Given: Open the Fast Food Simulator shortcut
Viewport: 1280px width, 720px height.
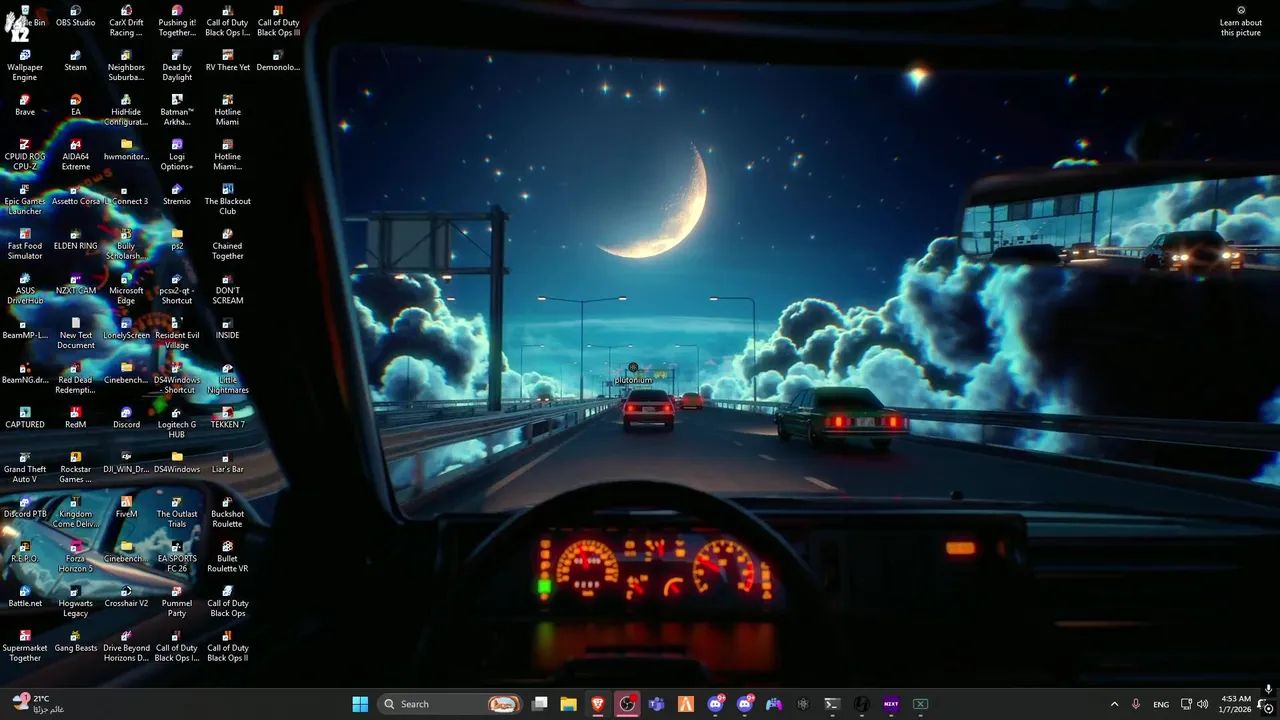Looking at the screenshot, I should coord(25,245).
